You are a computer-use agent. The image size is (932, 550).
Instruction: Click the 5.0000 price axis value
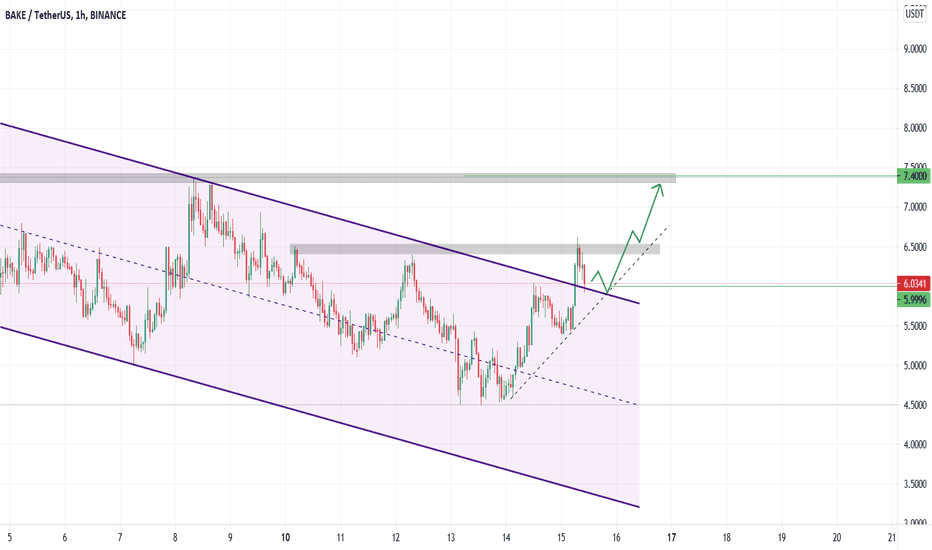915,366
